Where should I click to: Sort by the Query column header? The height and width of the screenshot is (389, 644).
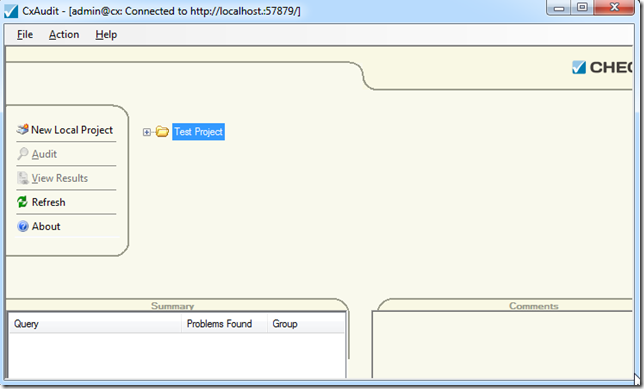[x=95, y=324]
